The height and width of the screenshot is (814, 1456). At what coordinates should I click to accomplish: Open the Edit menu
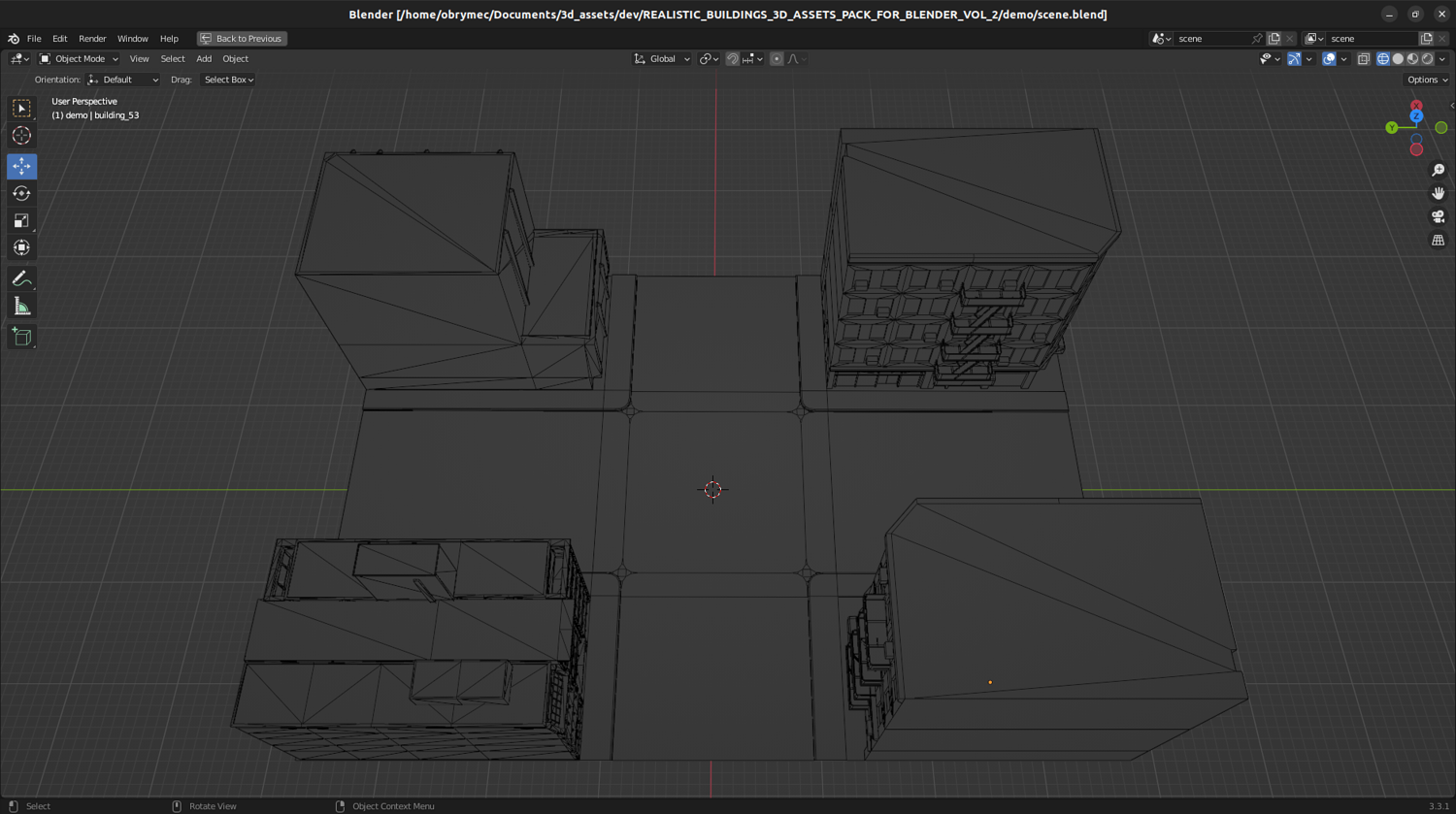tap(60, 39)
